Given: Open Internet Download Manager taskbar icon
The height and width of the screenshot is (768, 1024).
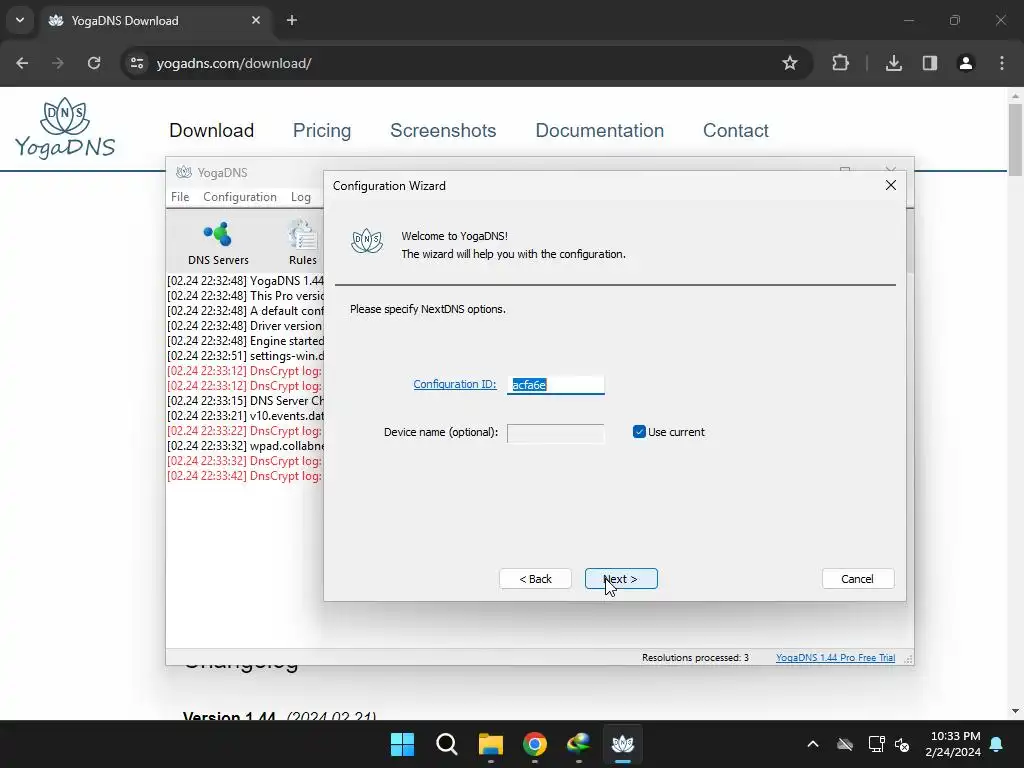Looking at the screenshot, I should (x=579, y=744).
